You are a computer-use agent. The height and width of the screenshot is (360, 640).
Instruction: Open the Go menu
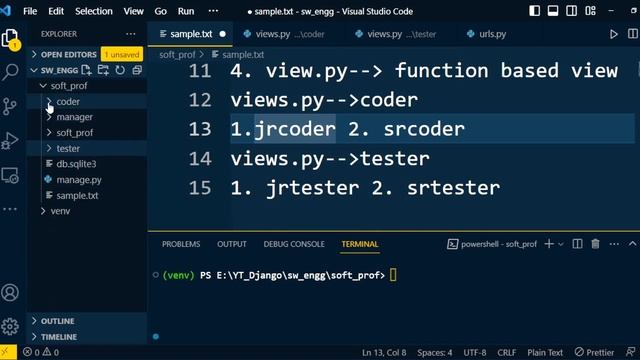point(160,11)
